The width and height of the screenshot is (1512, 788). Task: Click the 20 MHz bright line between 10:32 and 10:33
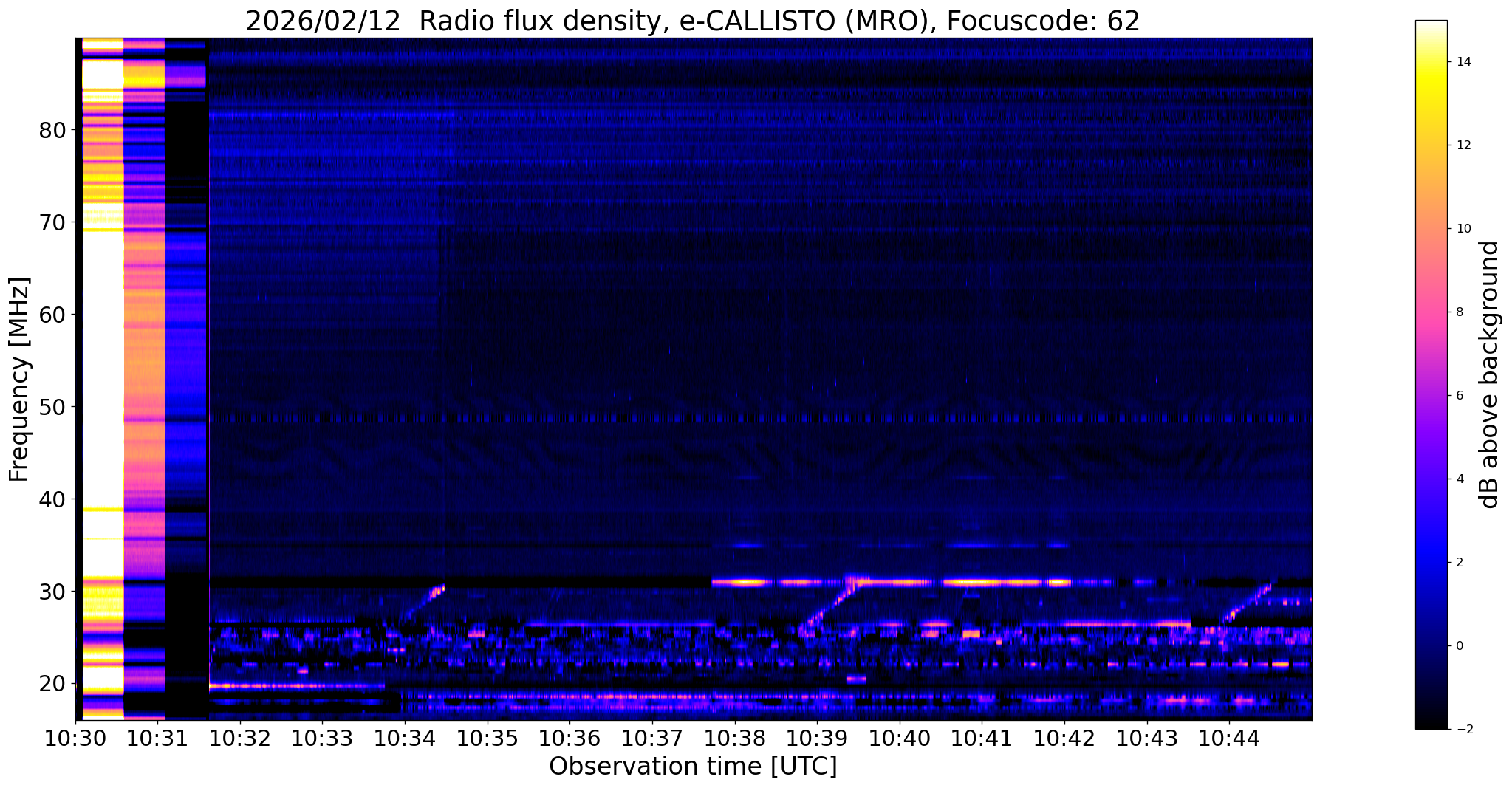297,686
